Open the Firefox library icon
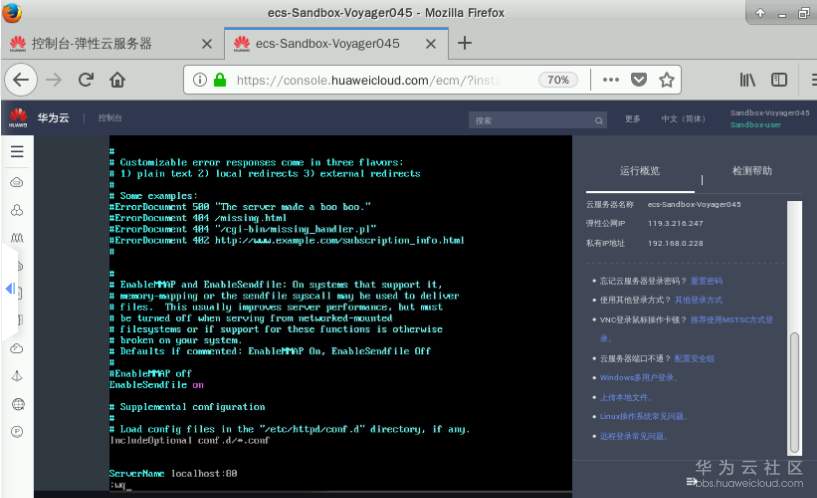 point(748,80)
